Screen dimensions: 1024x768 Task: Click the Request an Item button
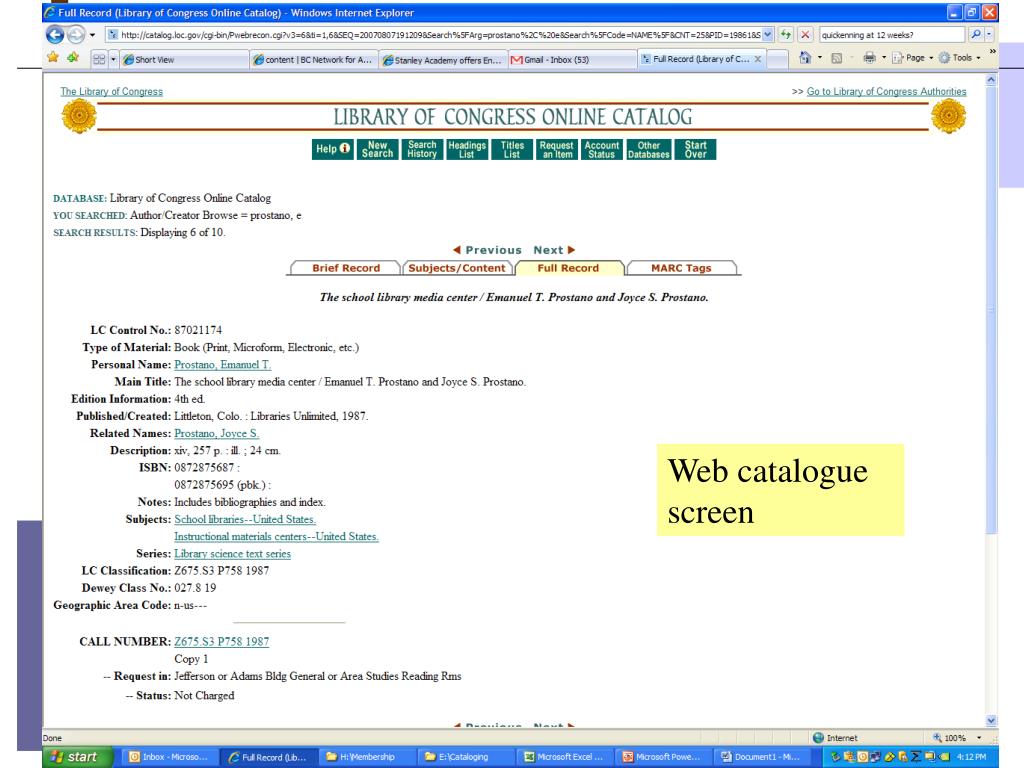click(557, 149)
